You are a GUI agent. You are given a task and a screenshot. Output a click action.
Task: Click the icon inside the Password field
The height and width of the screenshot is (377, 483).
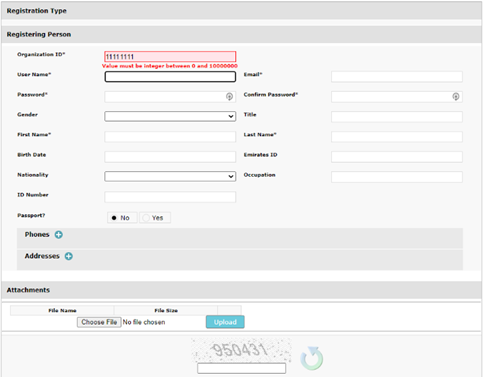point(229,97)
